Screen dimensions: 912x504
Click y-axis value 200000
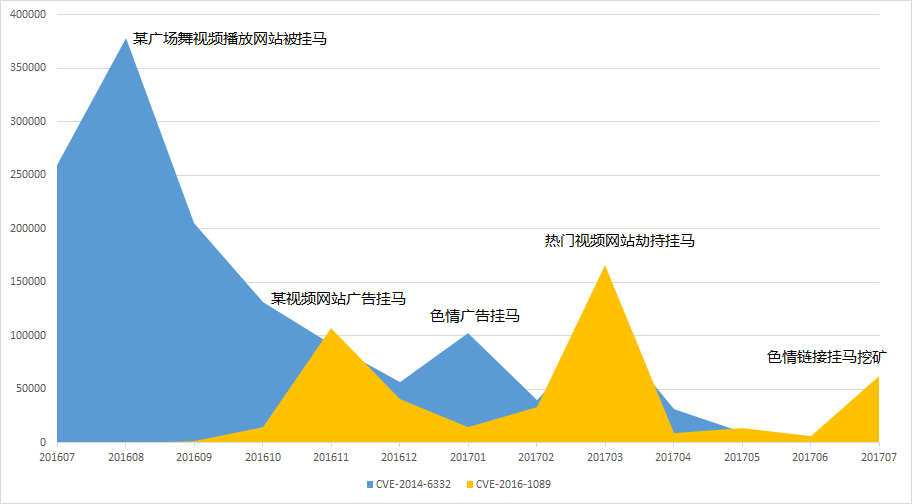click(28, 228)
